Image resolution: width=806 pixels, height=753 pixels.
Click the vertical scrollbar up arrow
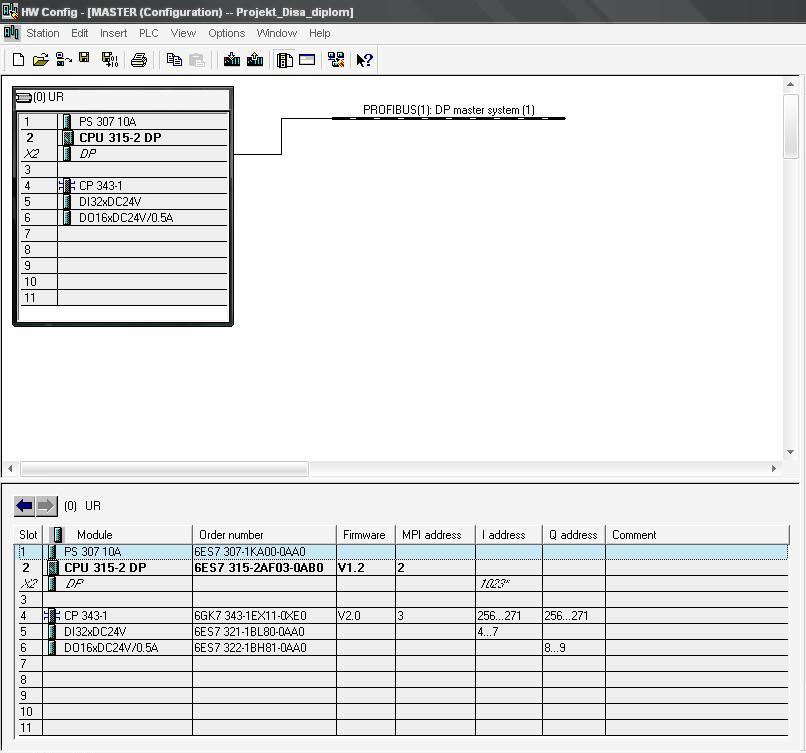[x=791, y=84]
